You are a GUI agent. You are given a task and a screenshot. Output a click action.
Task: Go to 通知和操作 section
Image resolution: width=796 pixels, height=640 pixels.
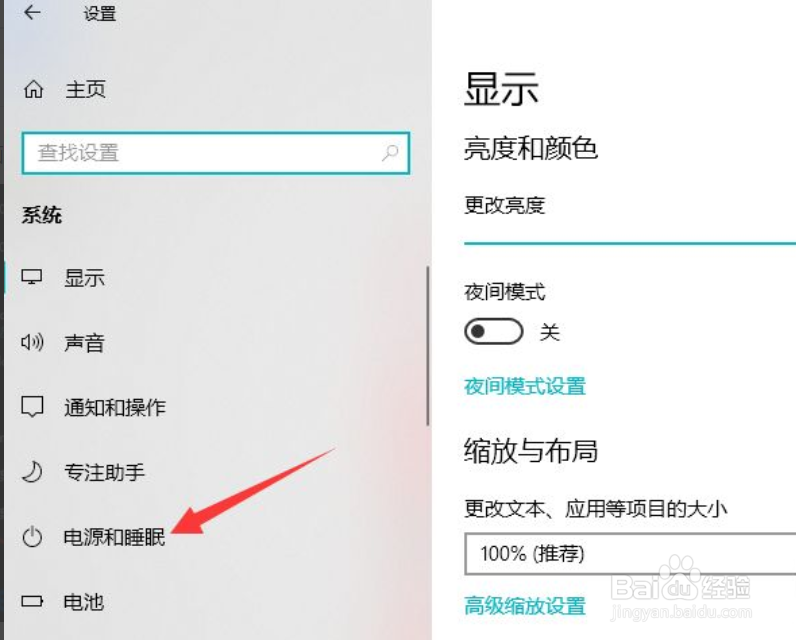[115, 407]
